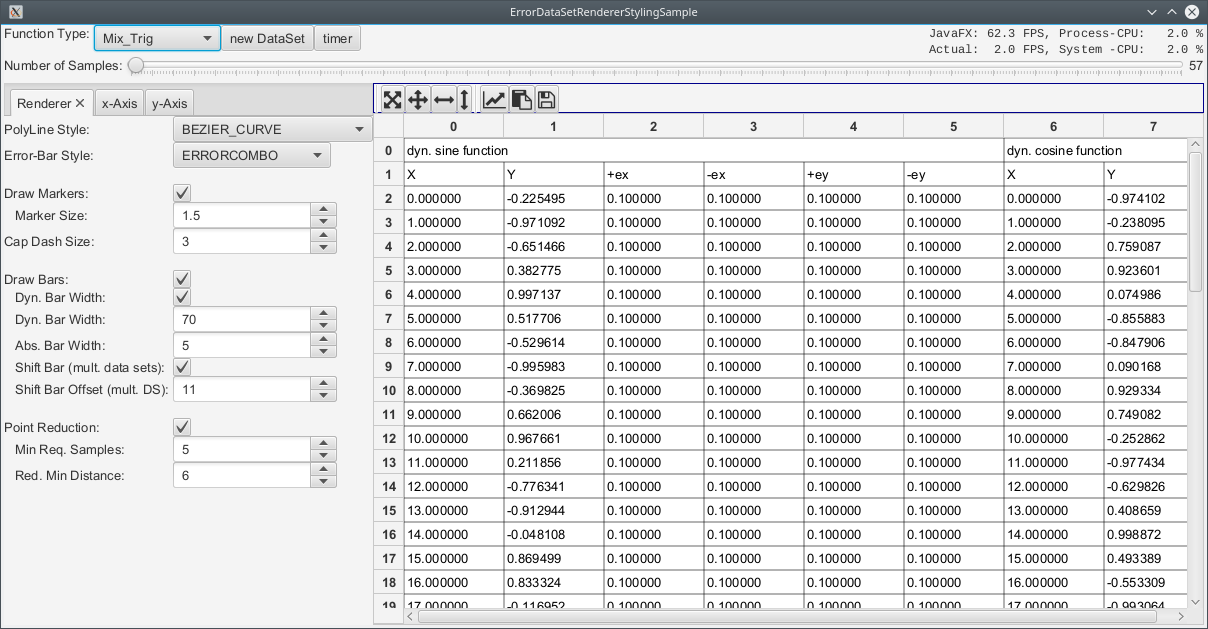Decrement Dyn. Bar Width value 70
This screenshot has height=629, width=1208.
coord(322,325)
